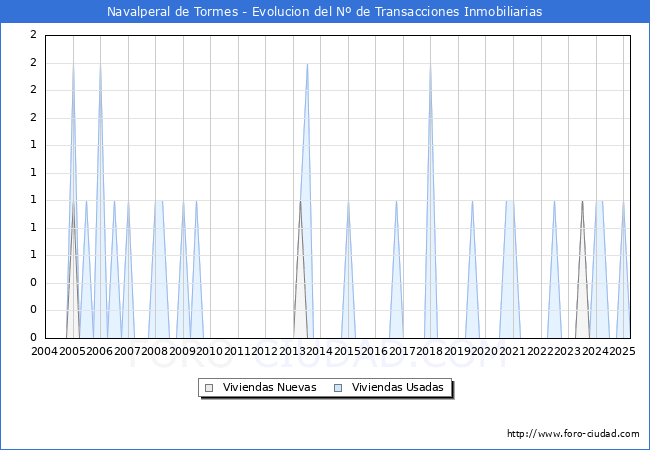
Task: Click the 2020 x-axis label
Action: tap(485, 351)
